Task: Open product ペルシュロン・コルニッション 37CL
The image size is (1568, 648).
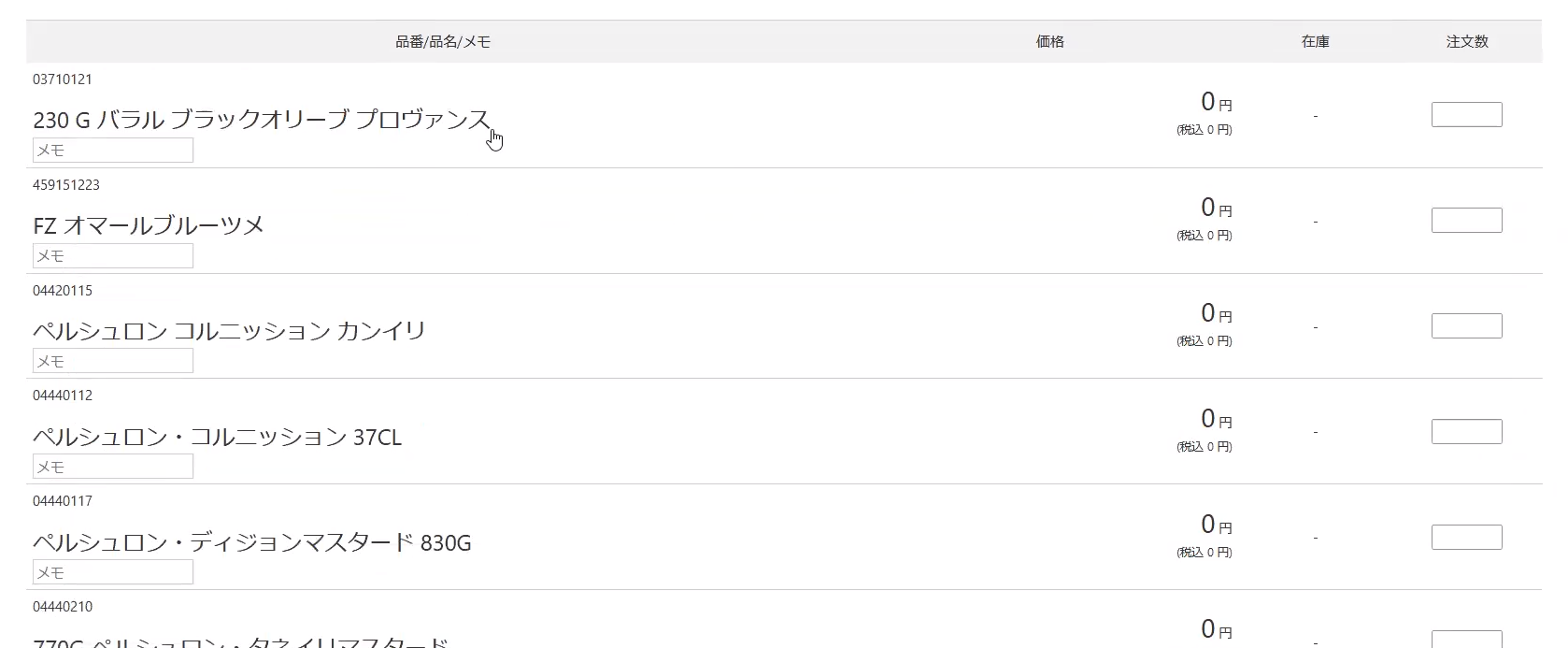Action: (x=217, y=437)
